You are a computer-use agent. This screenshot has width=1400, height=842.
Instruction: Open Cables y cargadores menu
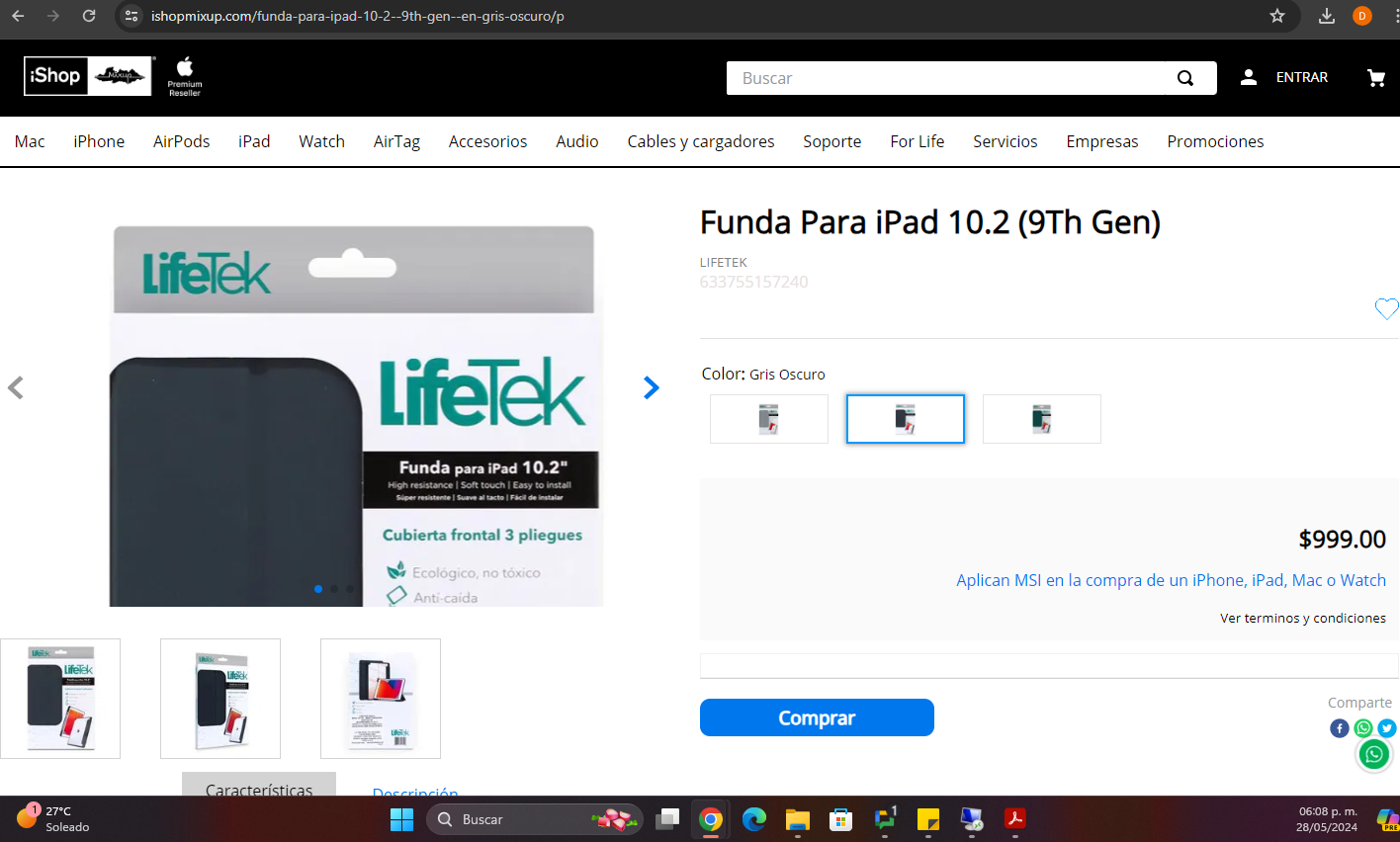coord(701,141)
